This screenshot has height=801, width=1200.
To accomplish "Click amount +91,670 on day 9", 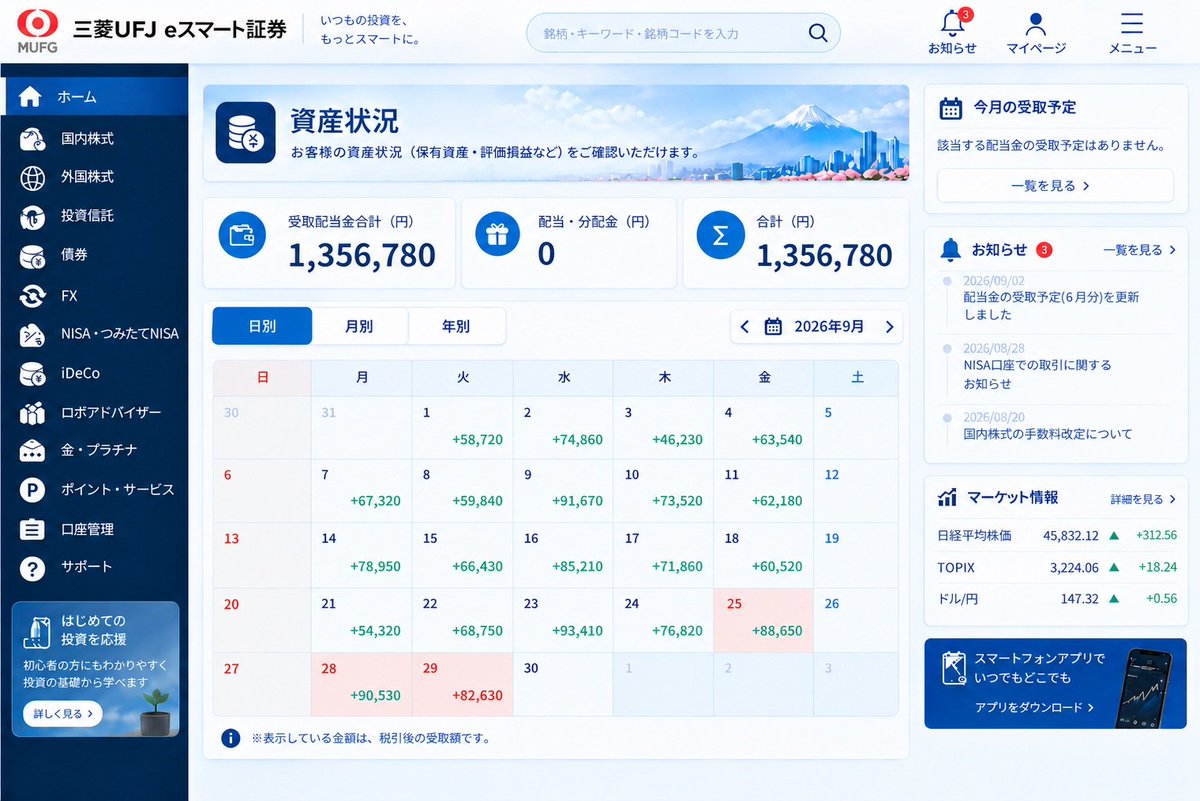I will tap(577, 501).
